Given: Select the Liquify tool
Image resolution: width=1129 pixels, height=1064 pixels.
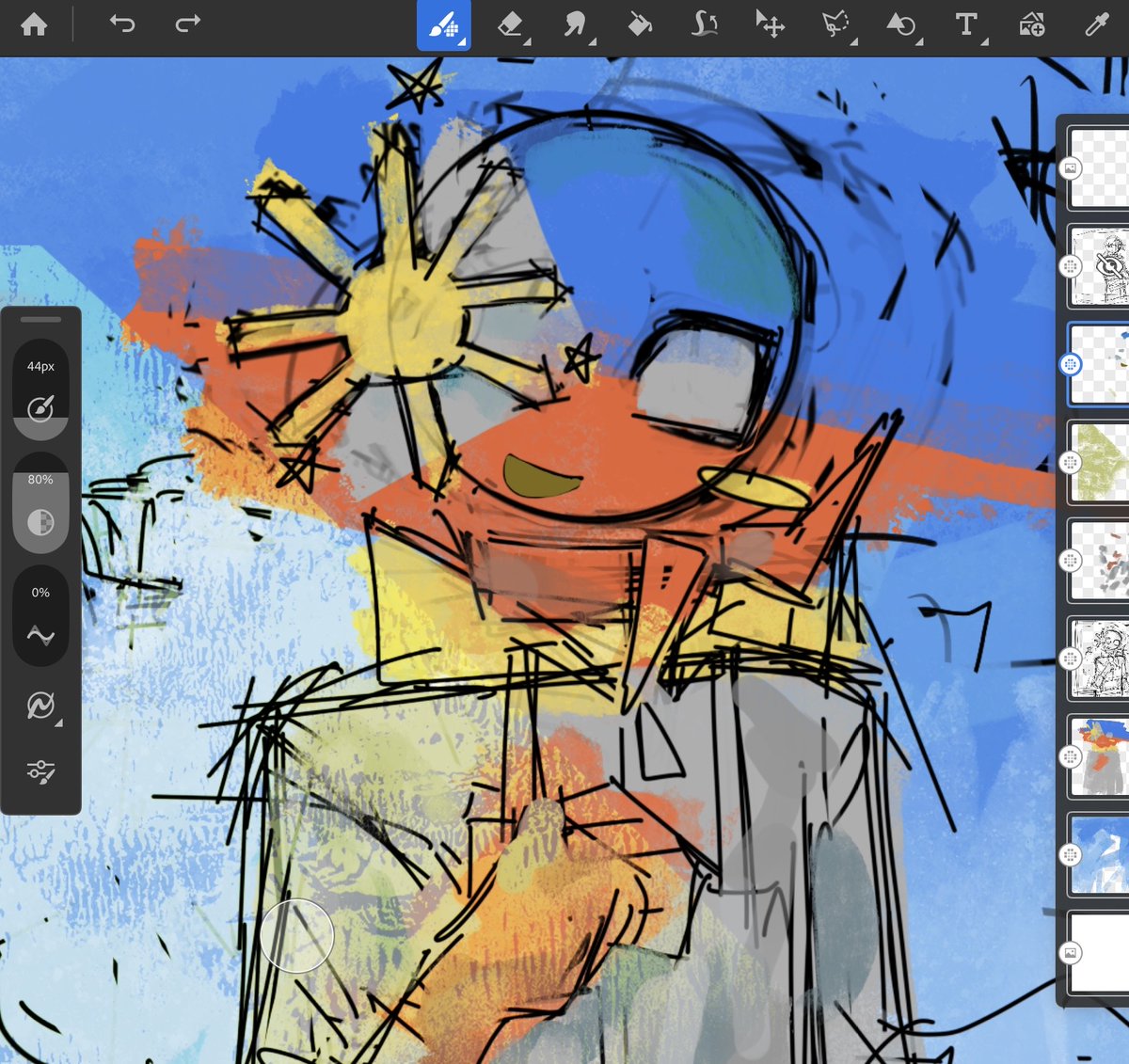Looking at the screenshot, I should pyautogui.click(x=705, y=24).
